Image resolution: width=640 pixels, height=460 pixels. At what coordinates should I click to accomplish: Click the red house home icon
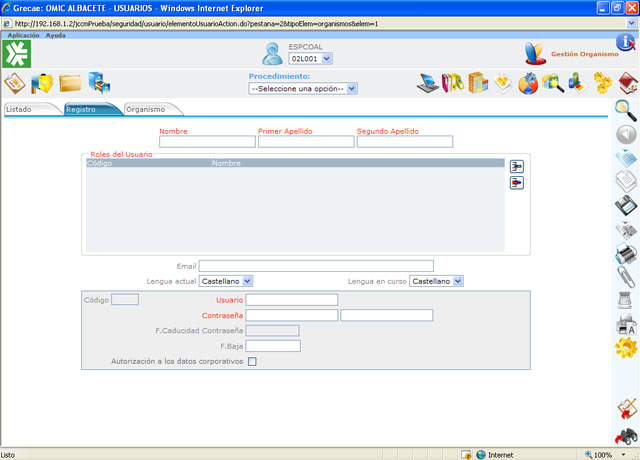(628, 83)
